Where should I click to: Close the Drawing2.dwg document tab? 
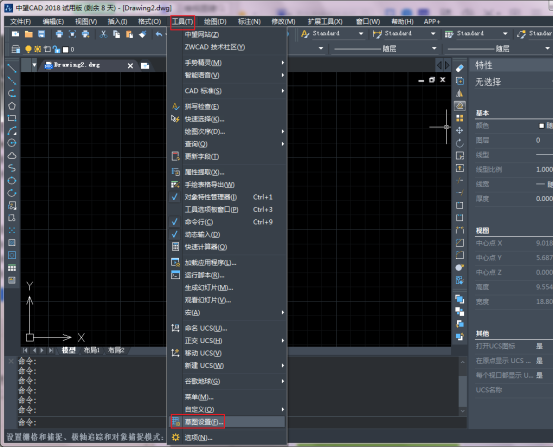[130, 66]
